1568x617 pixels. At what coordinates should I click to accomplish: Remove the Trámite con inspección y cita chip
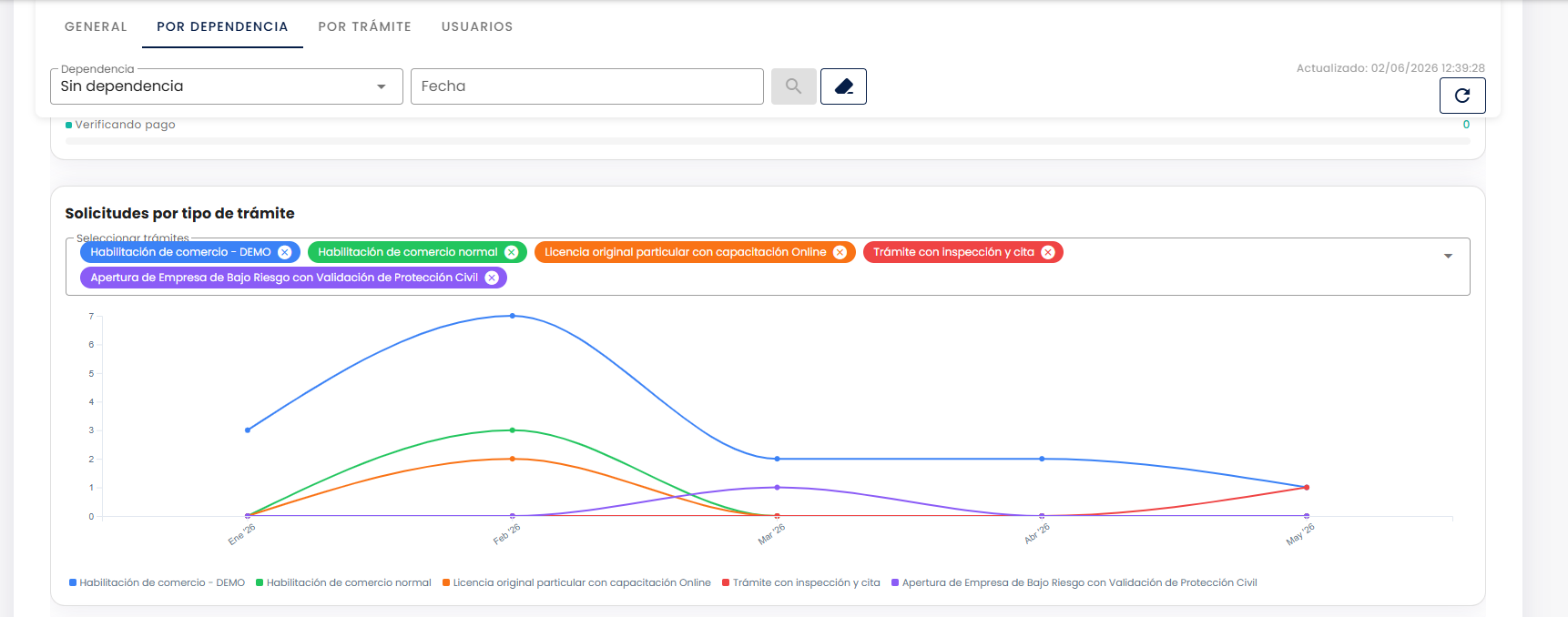click(1048, 252)
